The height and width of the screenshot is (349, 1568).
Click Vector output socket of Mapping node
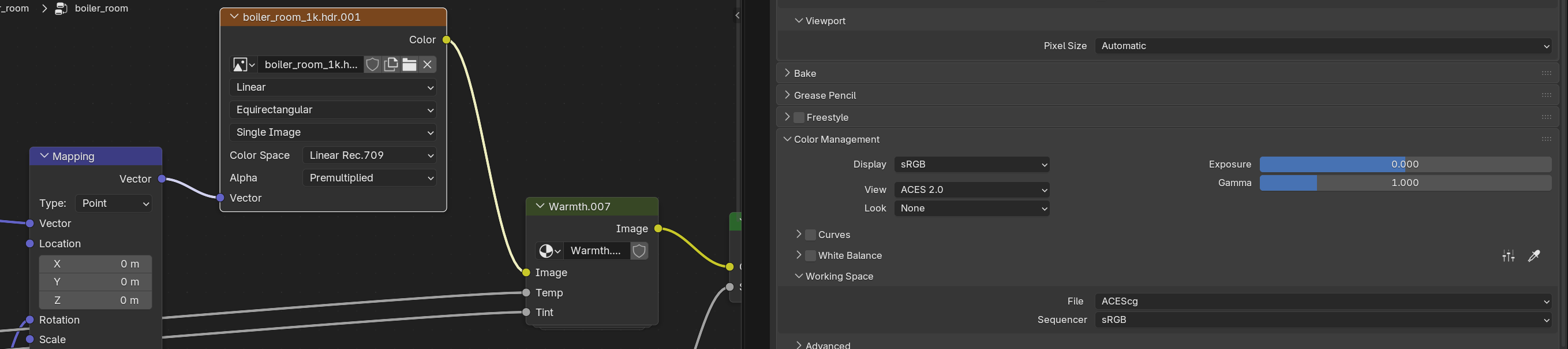tap(162, 179)
